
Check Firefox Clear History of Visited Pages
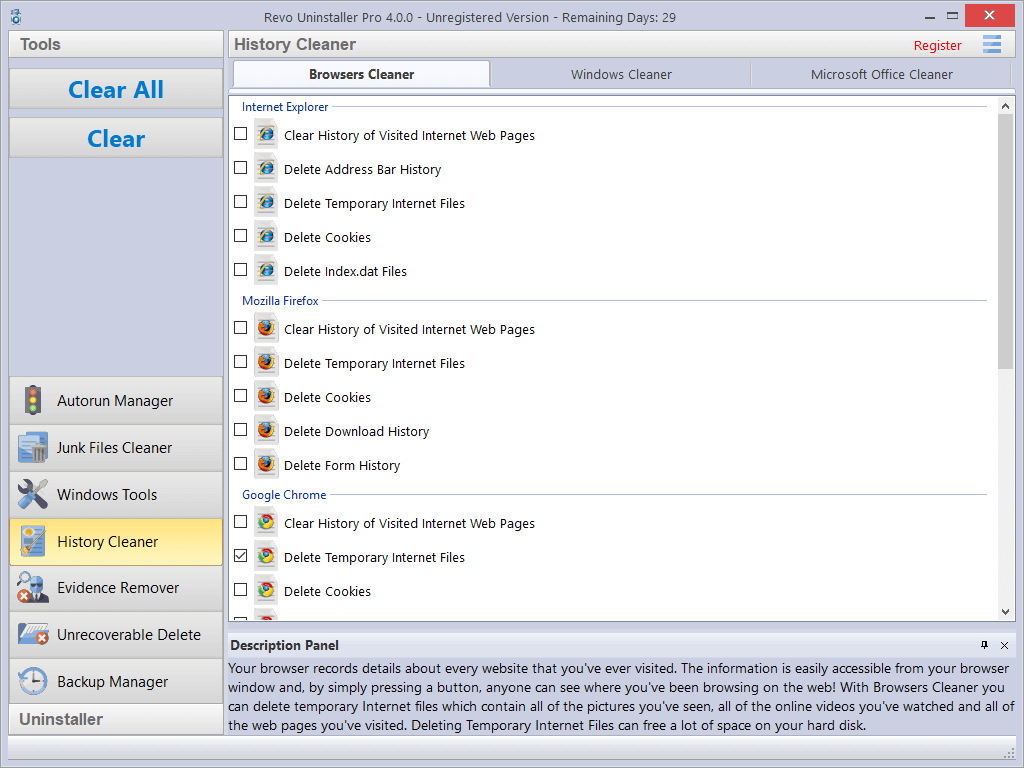[240, 328]
